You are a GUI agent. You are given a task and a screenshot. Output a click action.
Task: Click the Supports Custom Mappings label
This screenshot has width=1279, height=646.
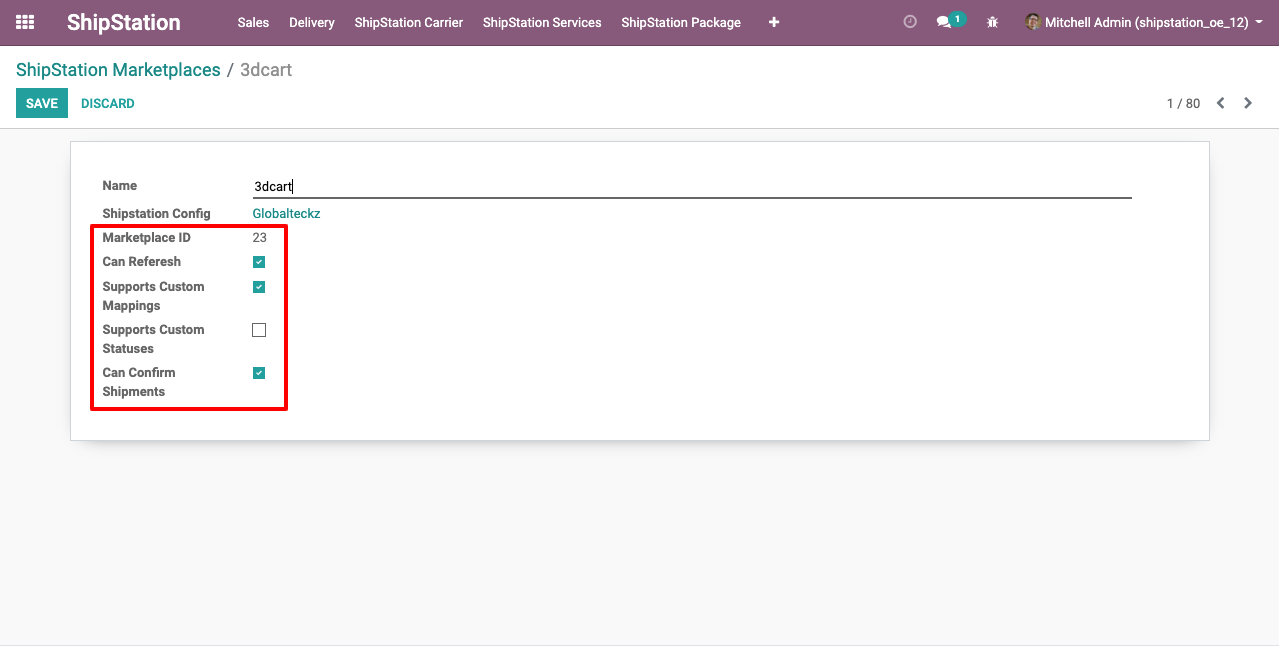pos(153,296)
